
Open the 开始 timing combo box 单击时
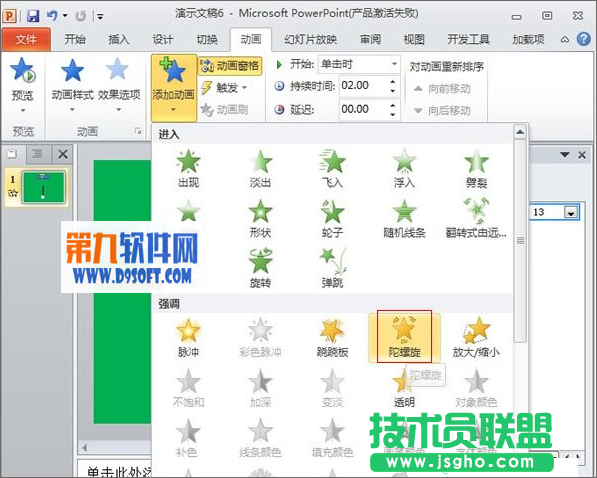[x=359, y=64]
